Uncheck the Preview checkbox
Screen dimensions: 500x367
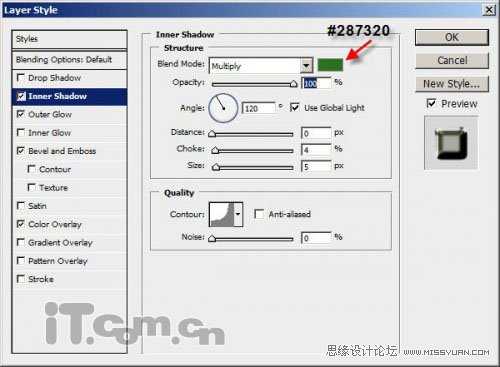point(431,103)
